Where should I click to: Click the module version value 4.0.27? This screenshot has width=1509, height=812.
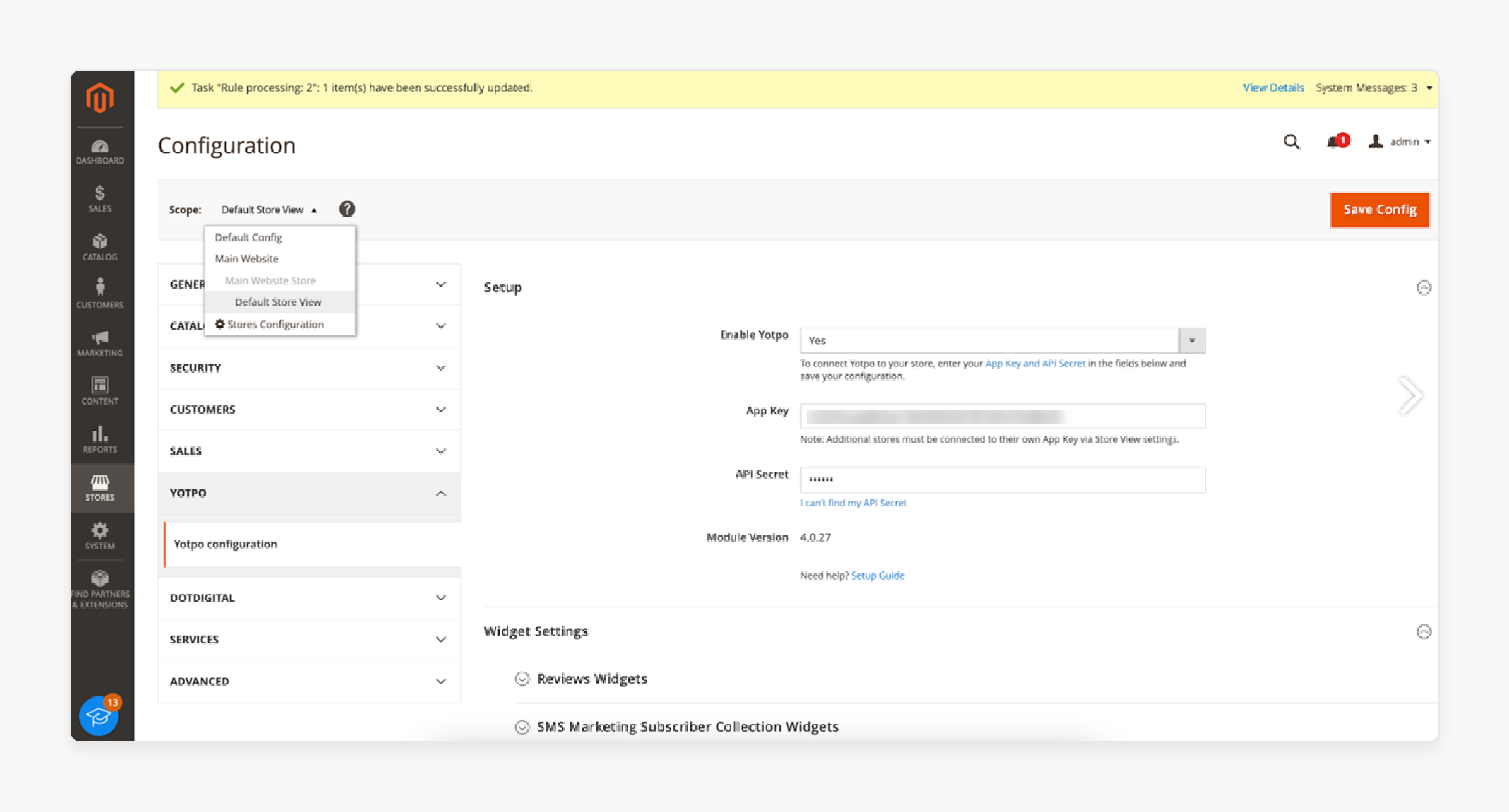point(815,537)
